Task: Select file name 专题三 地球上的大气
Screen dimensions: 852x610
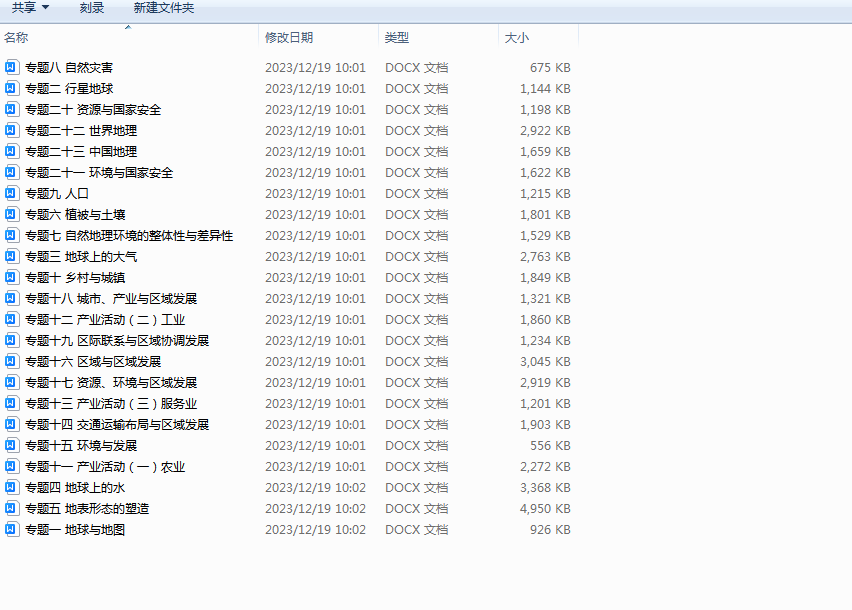Action: pos(81,256)
